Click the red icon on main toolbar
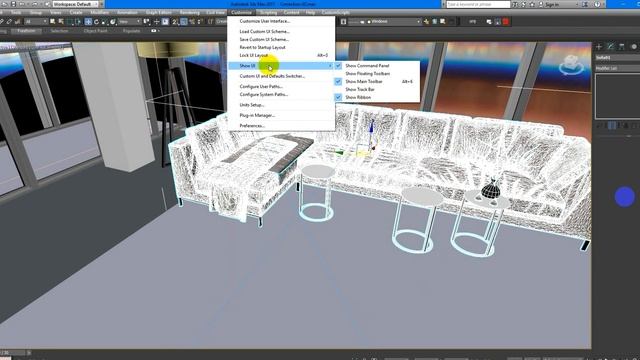 pos(505,22)
